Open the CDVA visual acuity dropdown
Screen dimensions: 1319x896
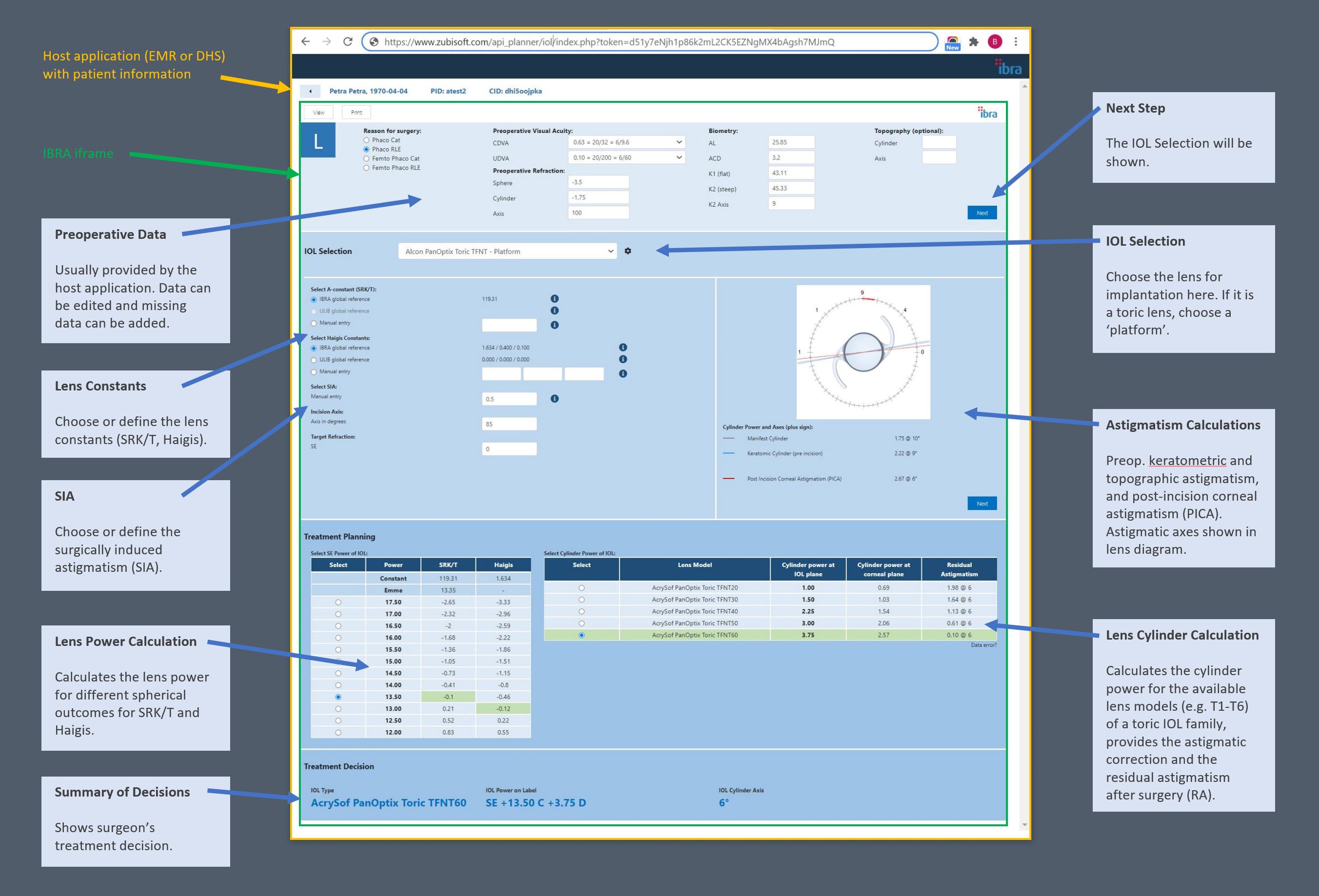coord(627,142)
